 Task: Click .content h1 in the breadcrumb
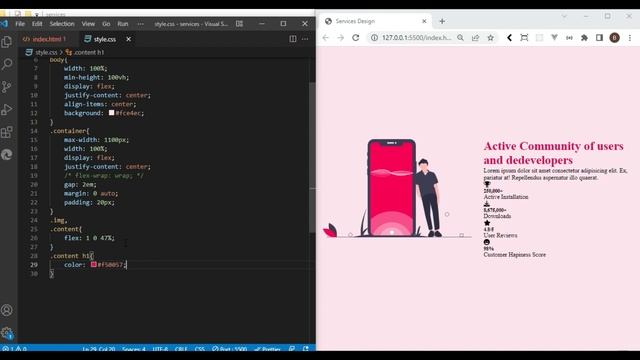(85, 52)
